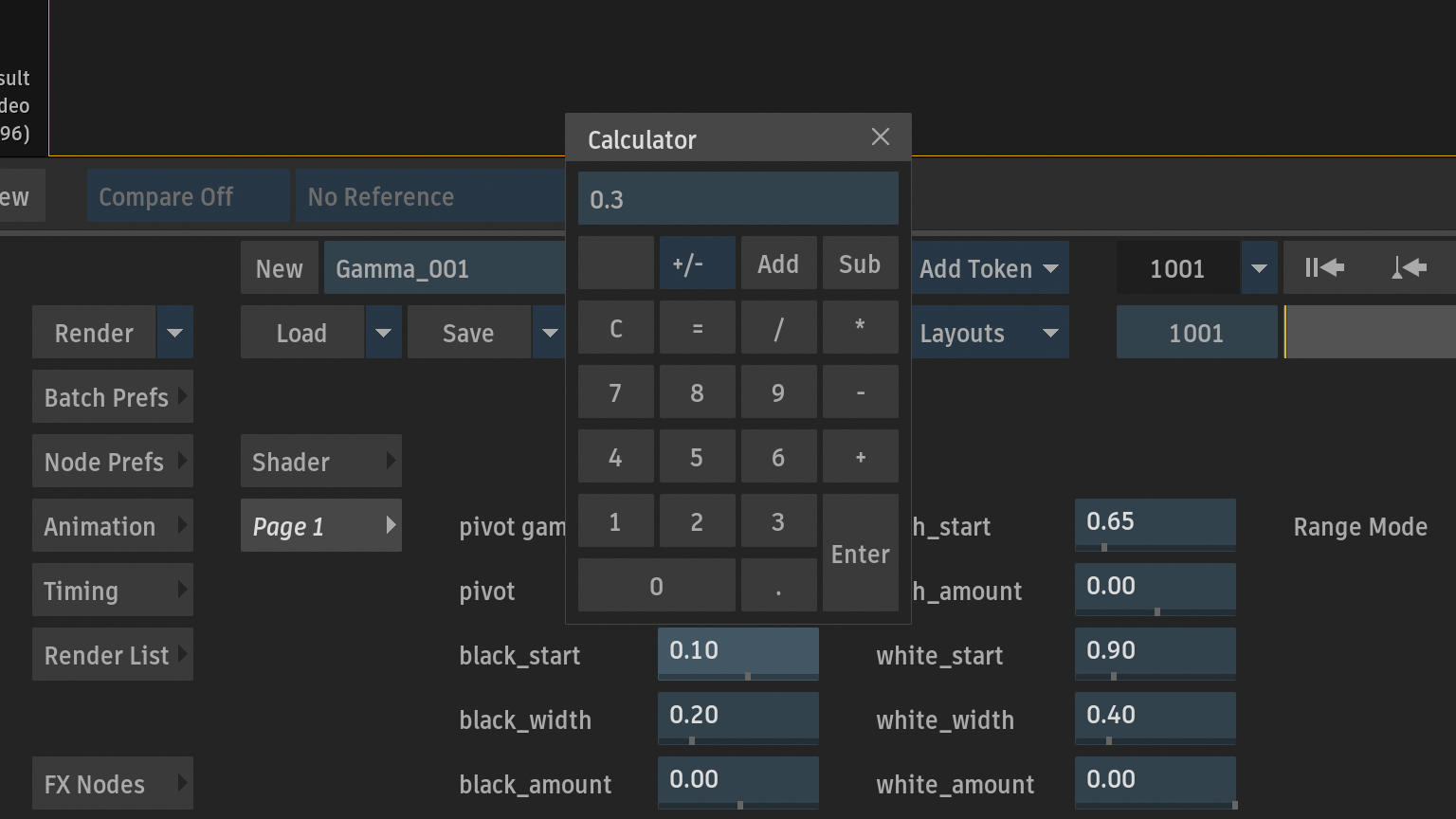The image size is (1456, 819).
Task: Click calculator digit 5
Action: (698, 456)
